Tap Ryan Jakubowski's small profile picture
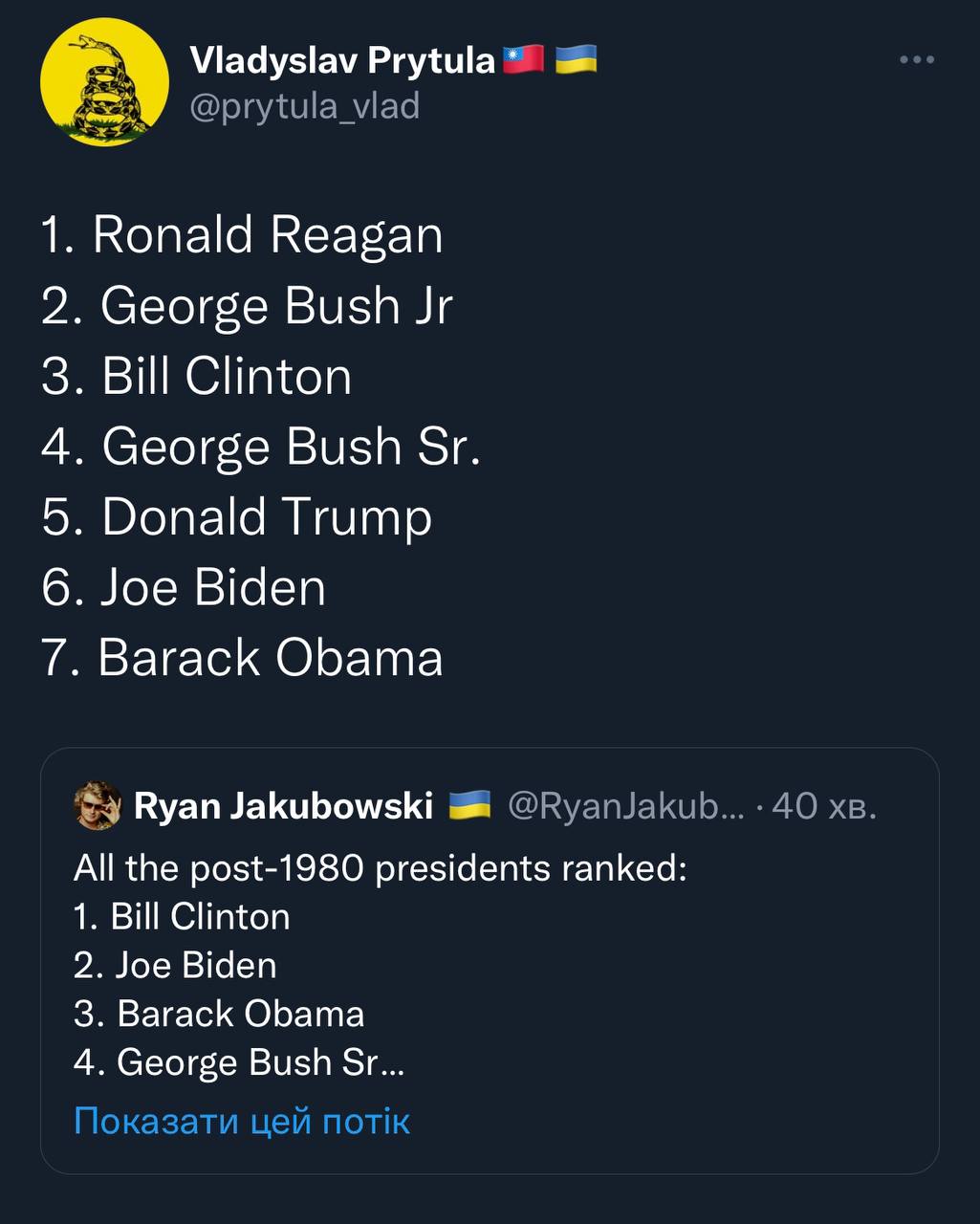The height and width of the screenshot is (1224, 980). [98, 806]
